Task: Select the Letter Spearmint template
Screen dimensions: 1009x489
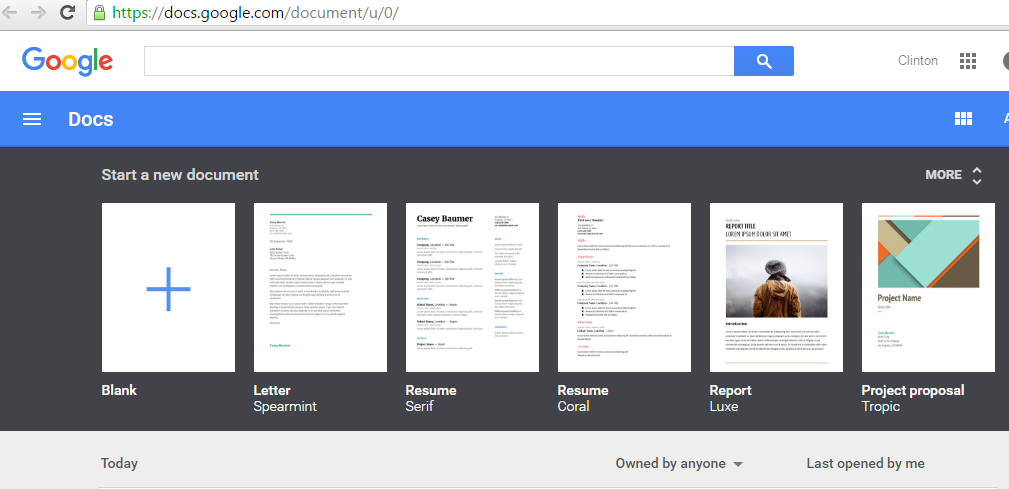Action: pyautogui.click(x=320, y=288)
